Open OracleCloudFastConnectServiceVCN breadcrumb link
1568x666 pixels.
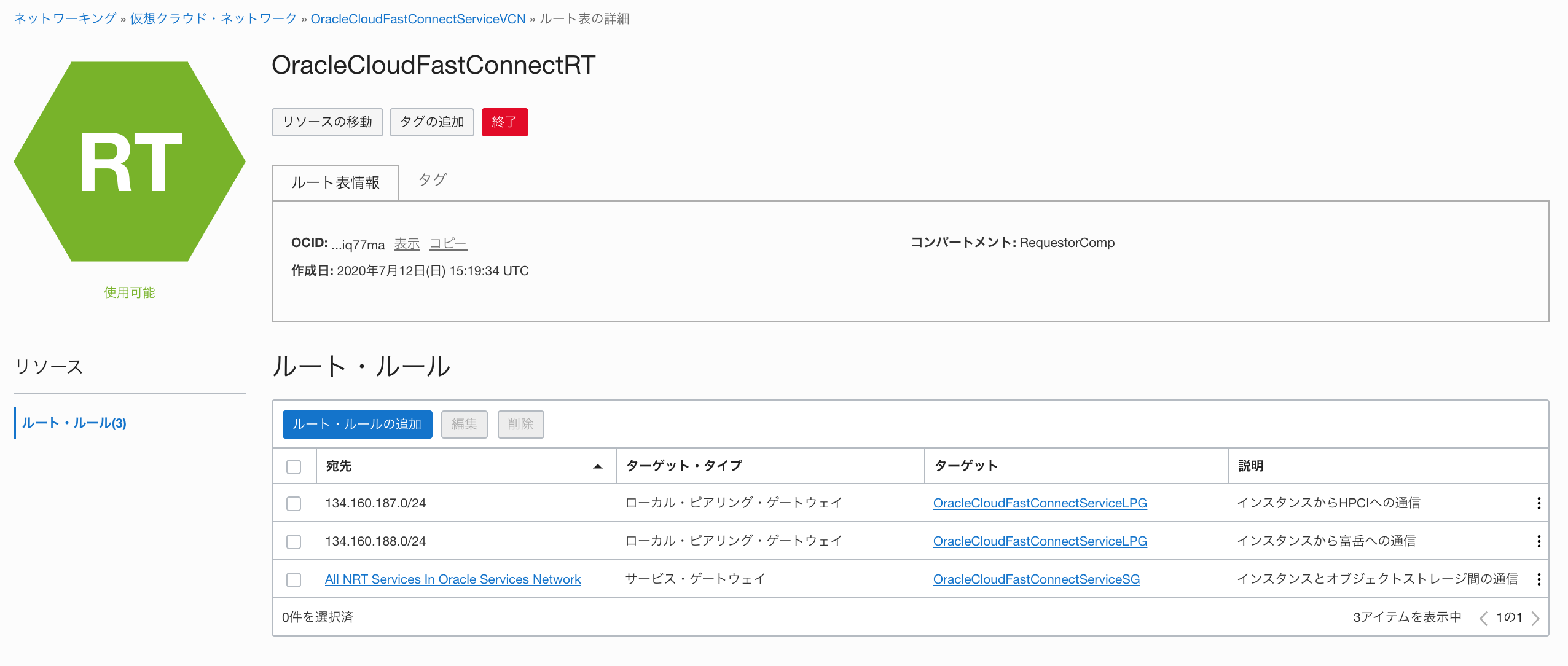pyautogui.click(x=418, y=19)
